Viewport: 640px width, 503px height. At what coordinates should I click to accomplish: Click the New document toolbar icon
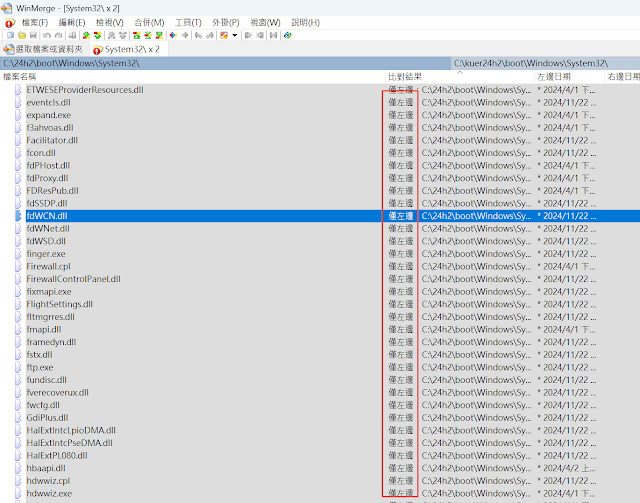(10, 36)
